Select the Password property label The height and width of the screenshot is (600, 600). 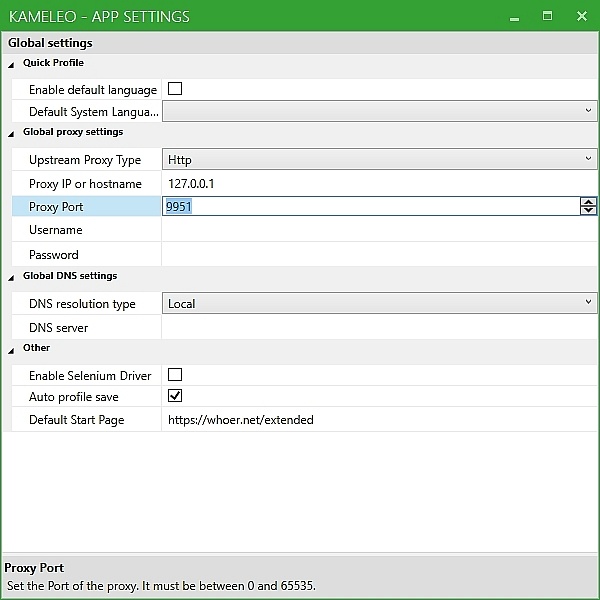pyautogui.click(x=54, y=254)
